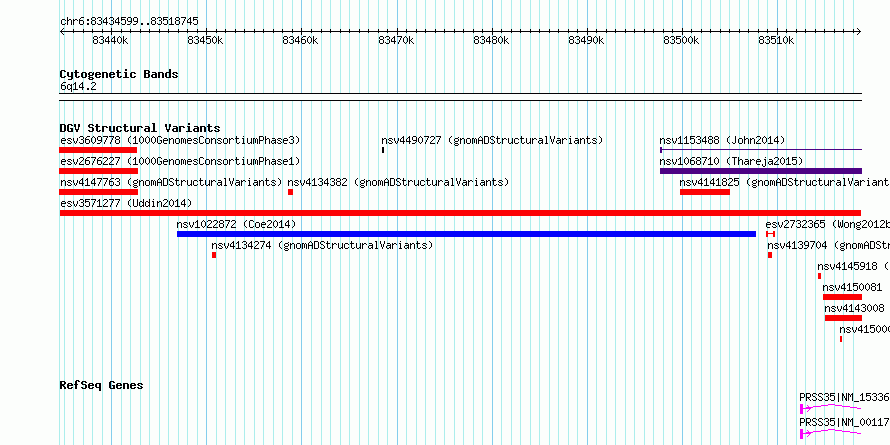The width and height of the screenshot is (890, 445).
Task: Click the esv2732365 Wong2012b label
Action: click(x=827, y=224)
